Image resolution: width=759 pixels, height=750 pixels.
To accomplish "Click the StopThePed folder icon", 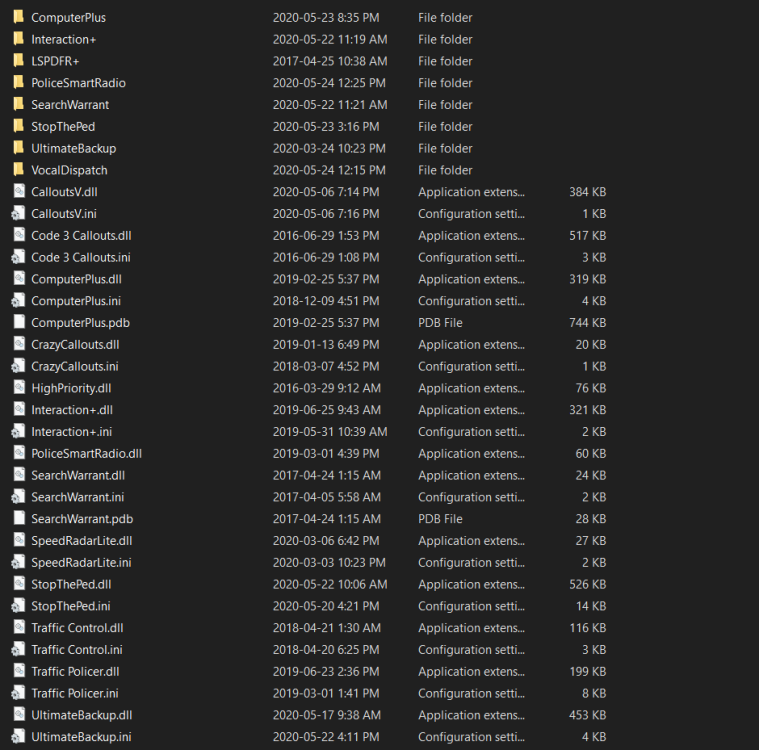I will coord(18,126).
